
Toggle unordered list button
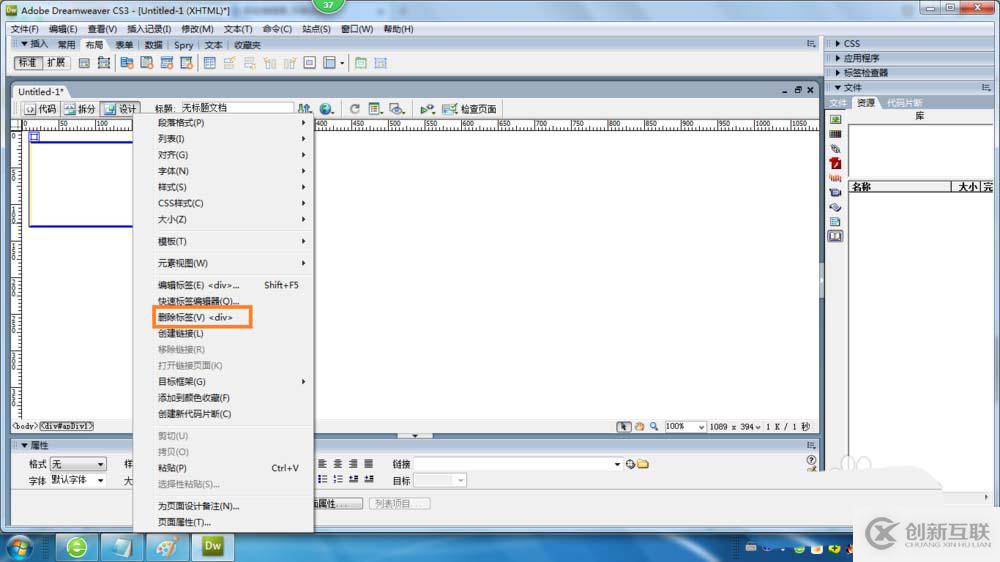coord(322,479)
